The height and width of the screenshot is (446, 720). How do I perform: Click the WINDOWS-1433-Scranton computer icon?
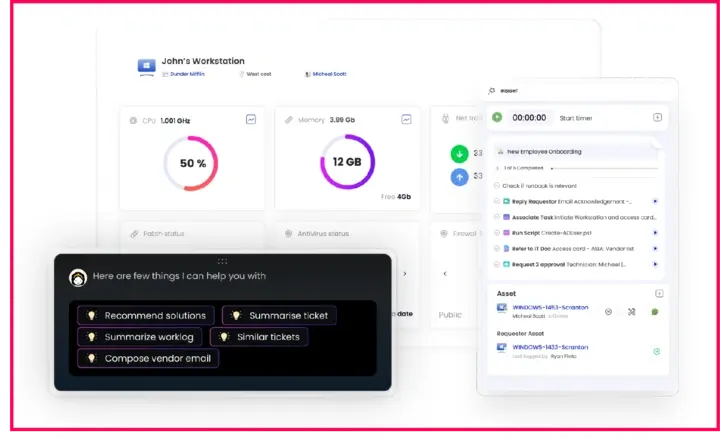point(502,348)
